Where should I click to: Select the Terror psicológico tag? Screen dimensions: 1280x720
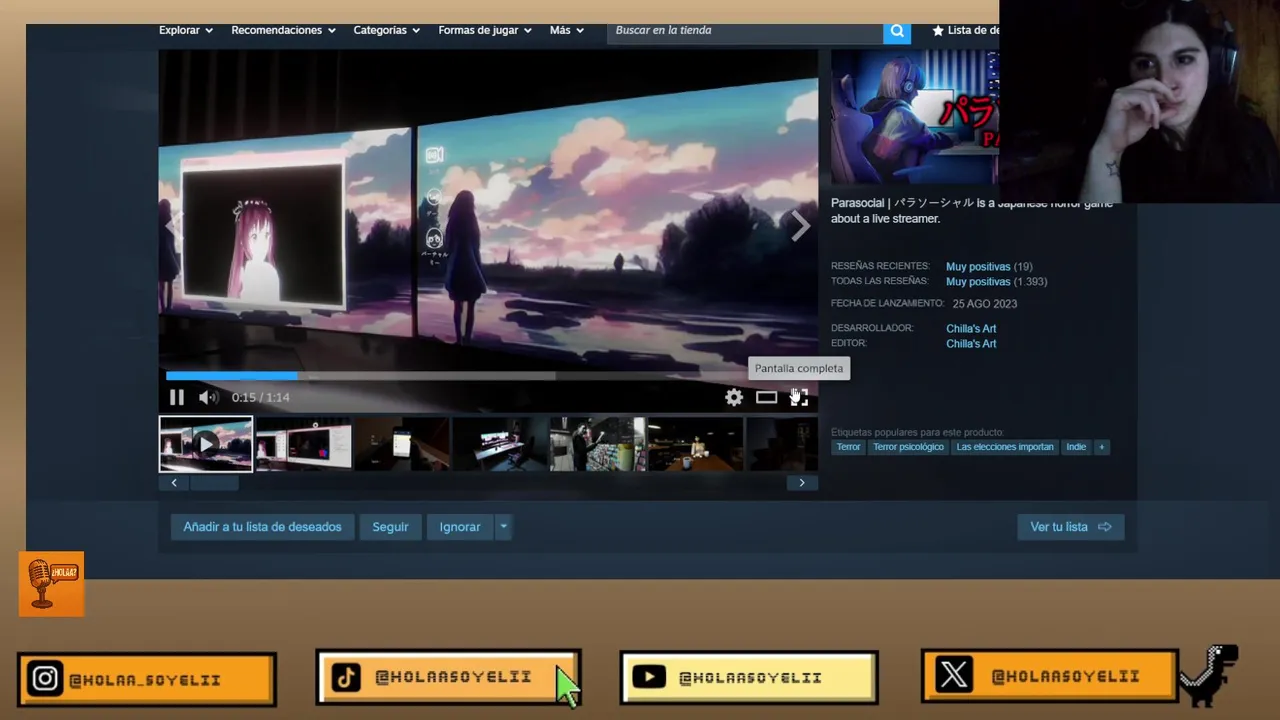click(x=908, y=447)
